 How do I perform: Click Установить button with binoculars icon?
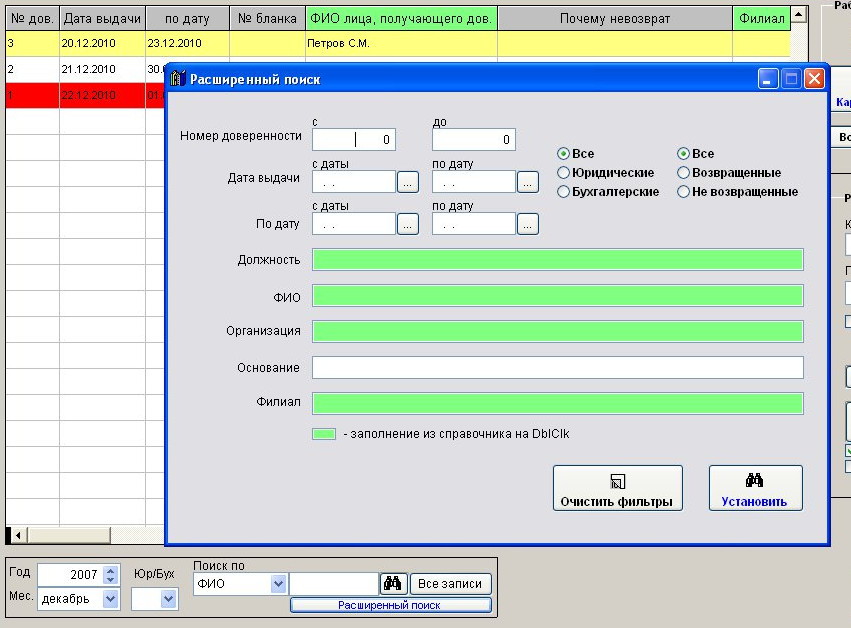pyautogui.click(x=755, y=488)
